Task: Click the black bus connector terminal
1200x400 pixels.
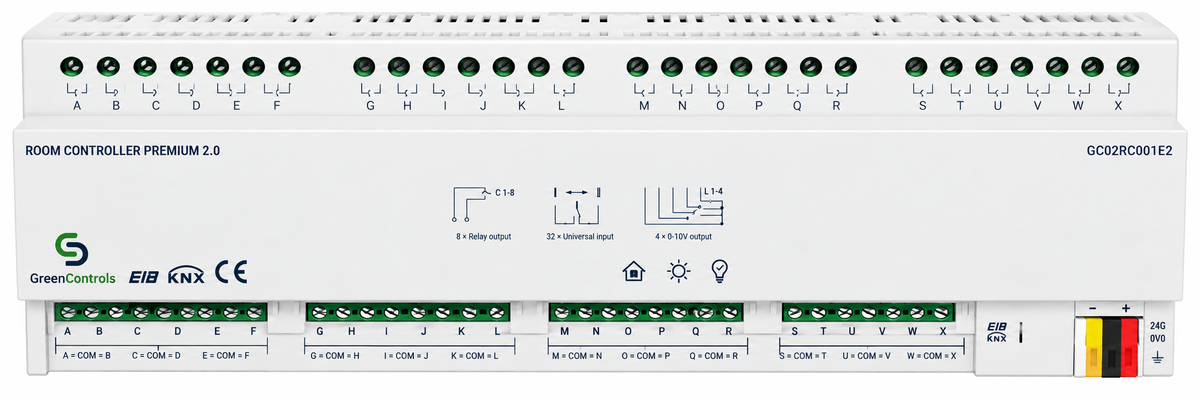Action: [1109, 347]
